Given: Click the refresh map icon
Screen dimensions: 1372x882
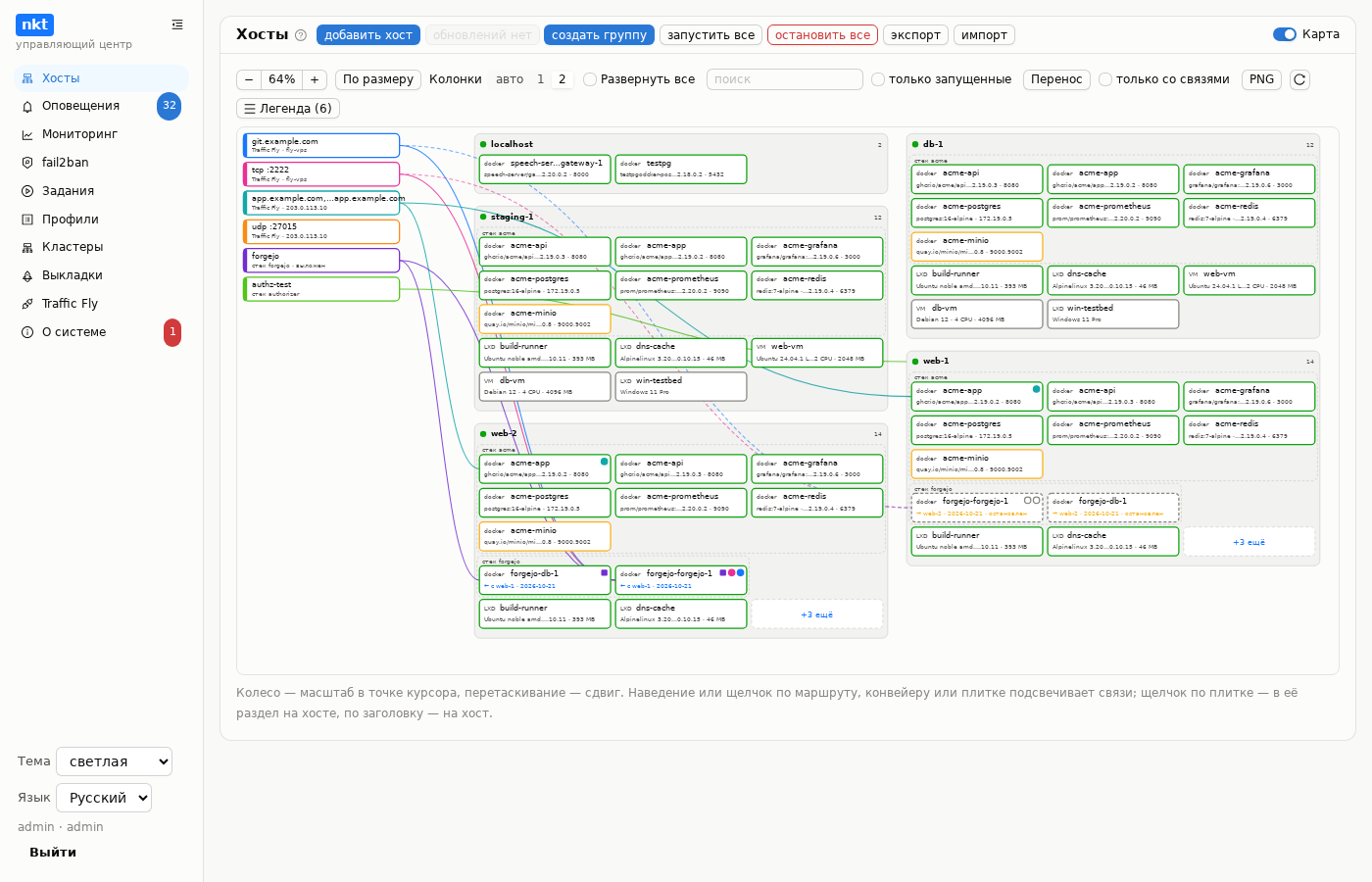Looking at the screenshot, I should click(1299, 79).
